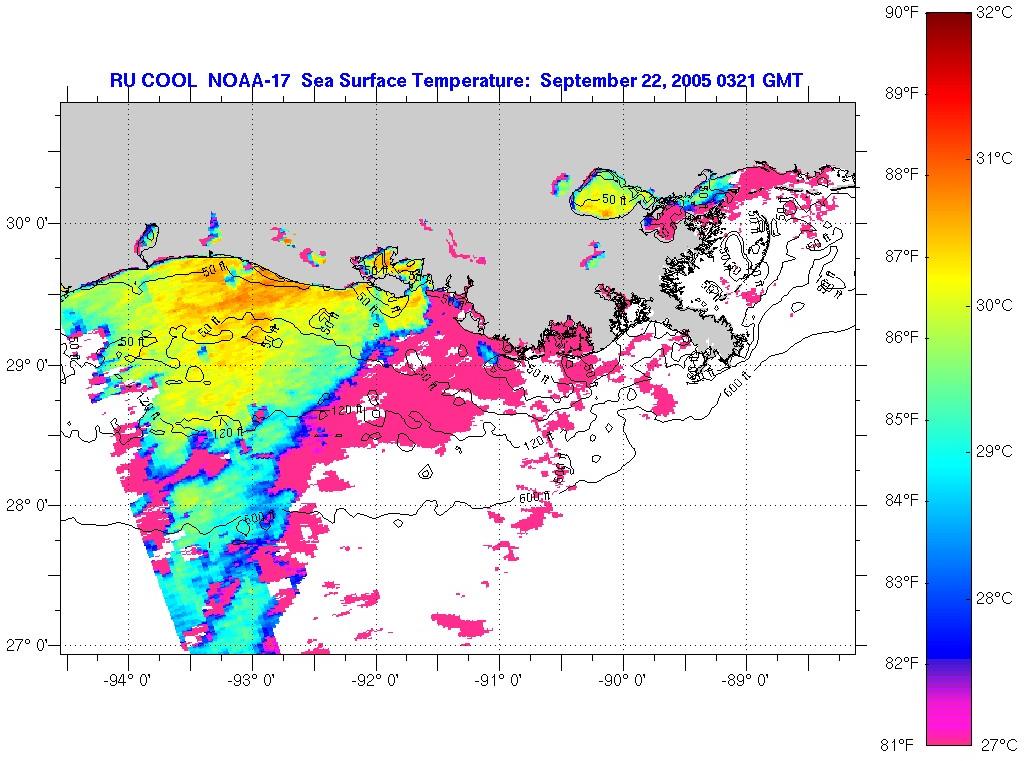Pick the 82°F scale label
The image size is (1024, 761).
[x=902, y=663]
